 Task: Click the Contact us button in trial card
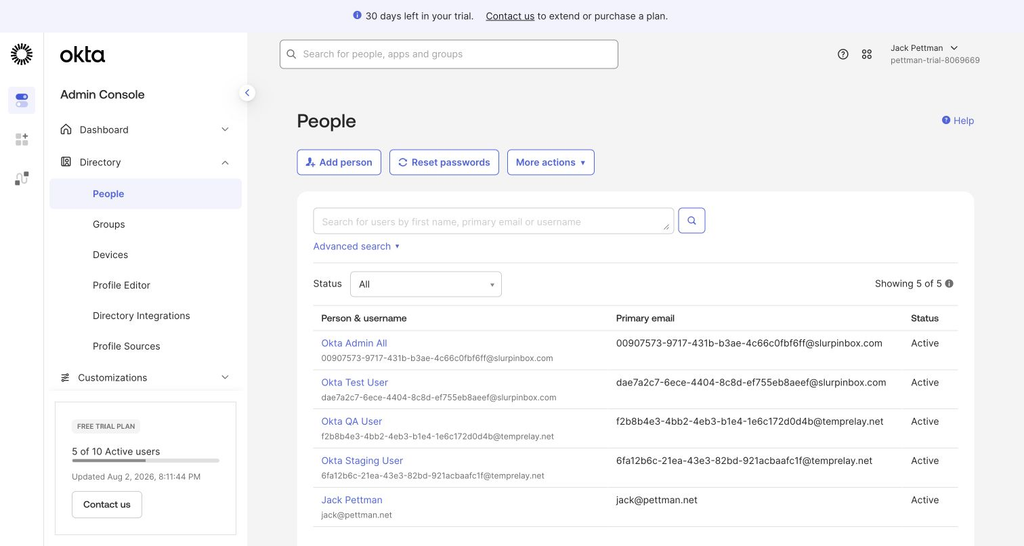[x=106, y=504]
